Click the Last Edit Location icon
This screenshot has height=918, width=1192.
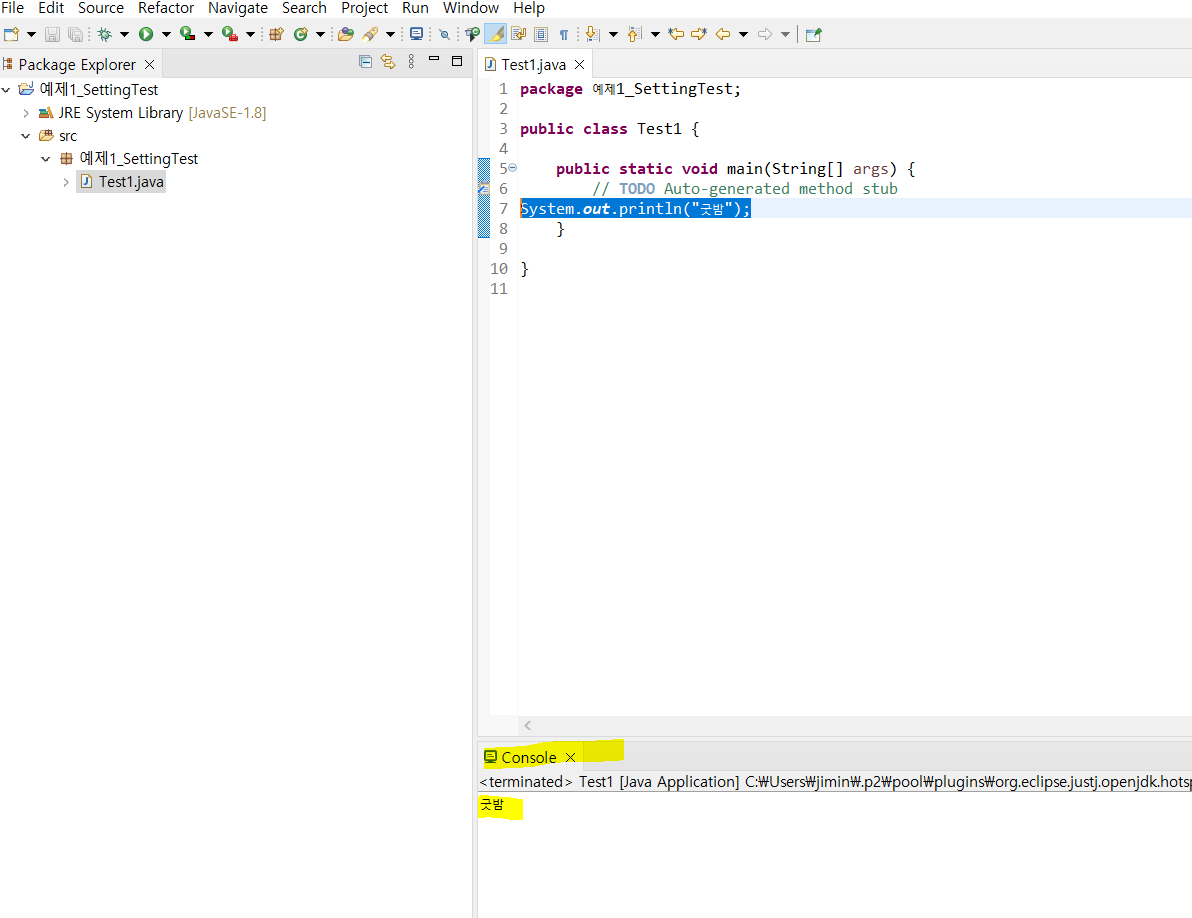(x=676, y=34)
